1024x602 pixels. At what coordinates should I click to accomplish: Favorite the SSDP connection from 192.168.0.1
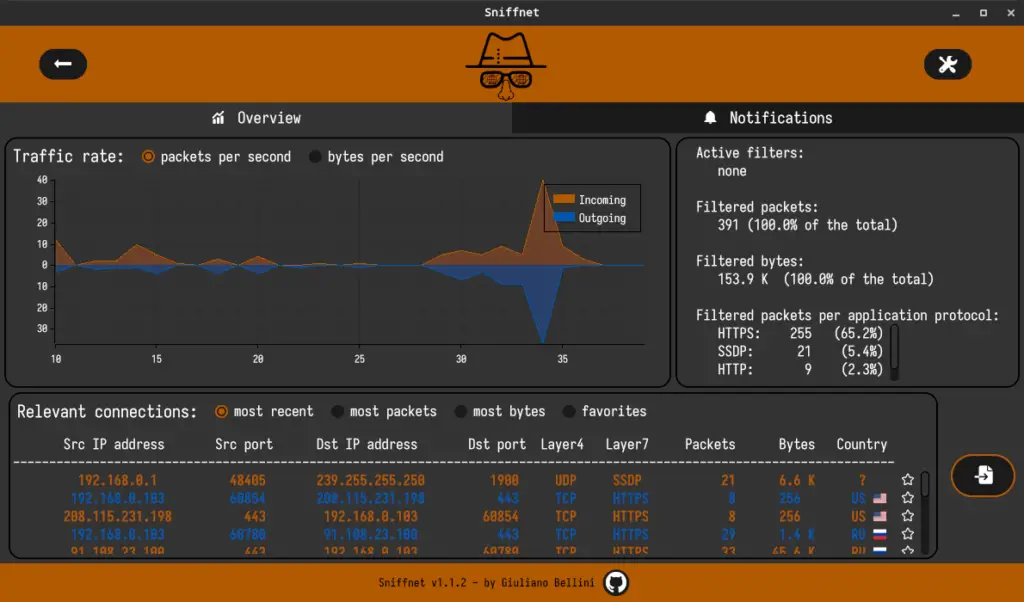tap(908, 480)
